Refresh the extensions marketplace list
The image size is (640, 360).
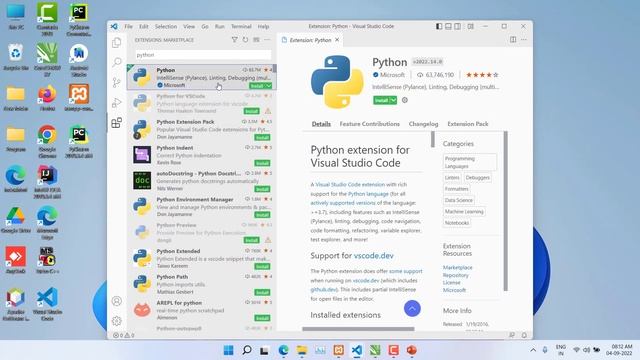(x=245, y=40)
